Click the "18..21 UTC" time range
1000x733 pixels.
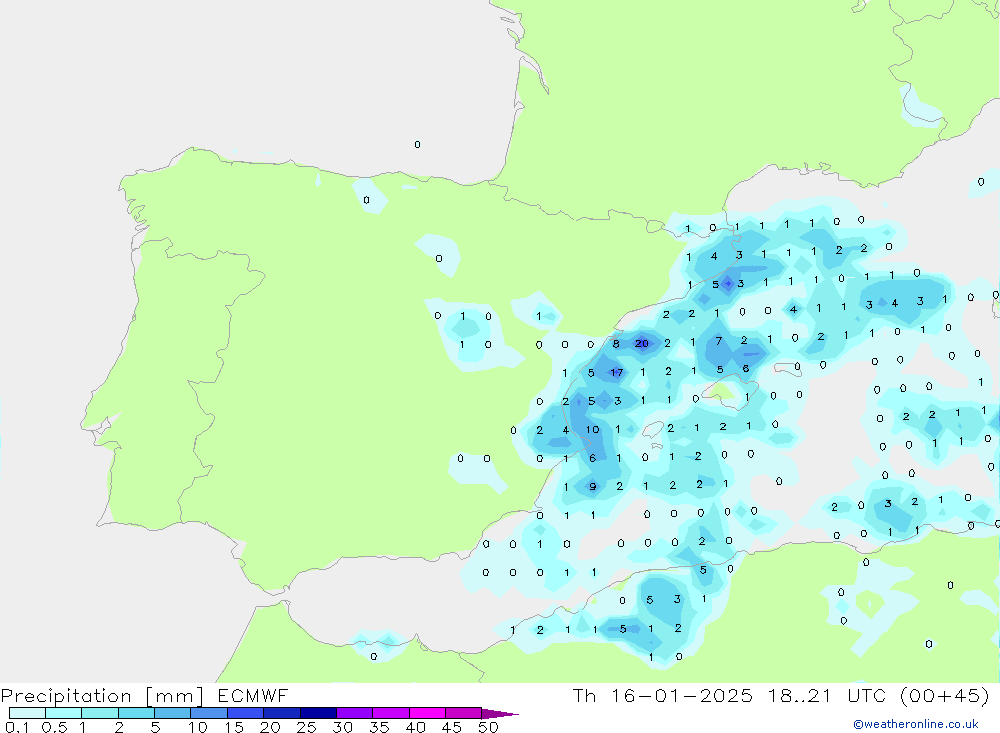816,696
